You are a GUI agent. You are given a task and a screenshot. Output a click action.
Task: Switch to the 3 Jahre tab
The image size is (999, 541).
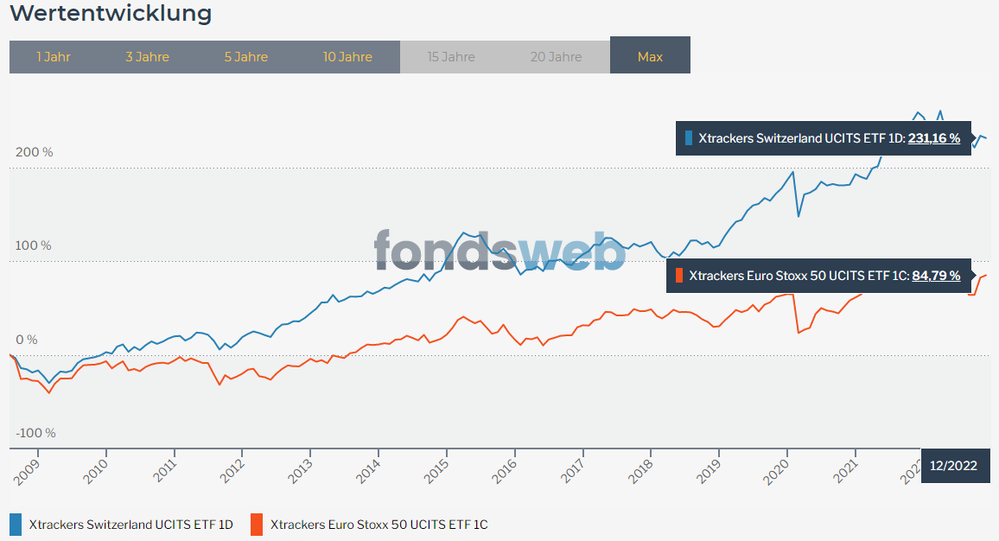click(147, 57)
